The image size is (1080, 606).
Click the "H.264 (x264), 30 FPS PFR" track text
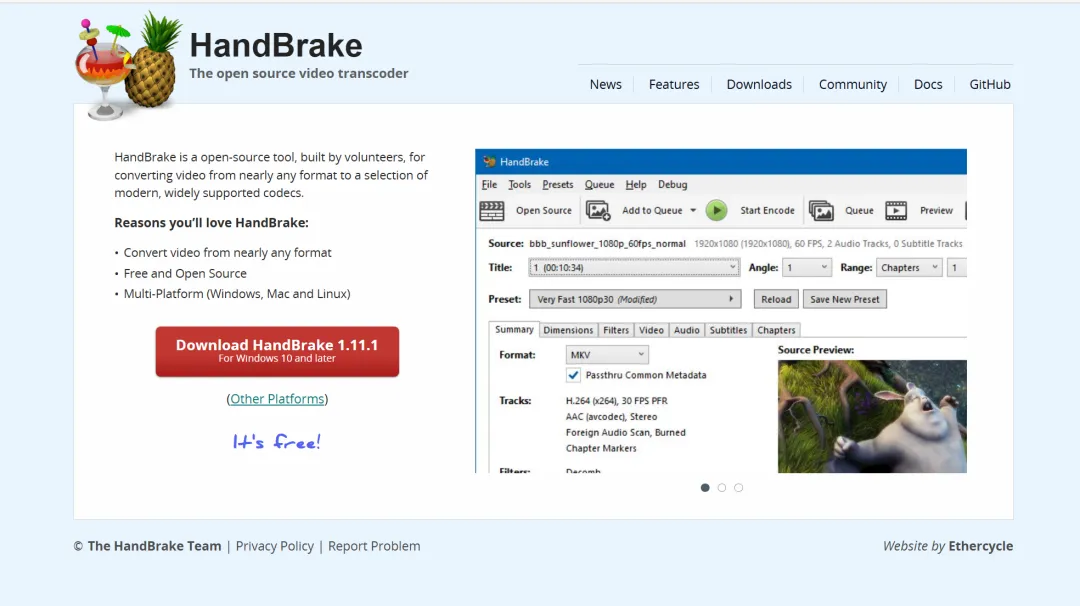616,401
